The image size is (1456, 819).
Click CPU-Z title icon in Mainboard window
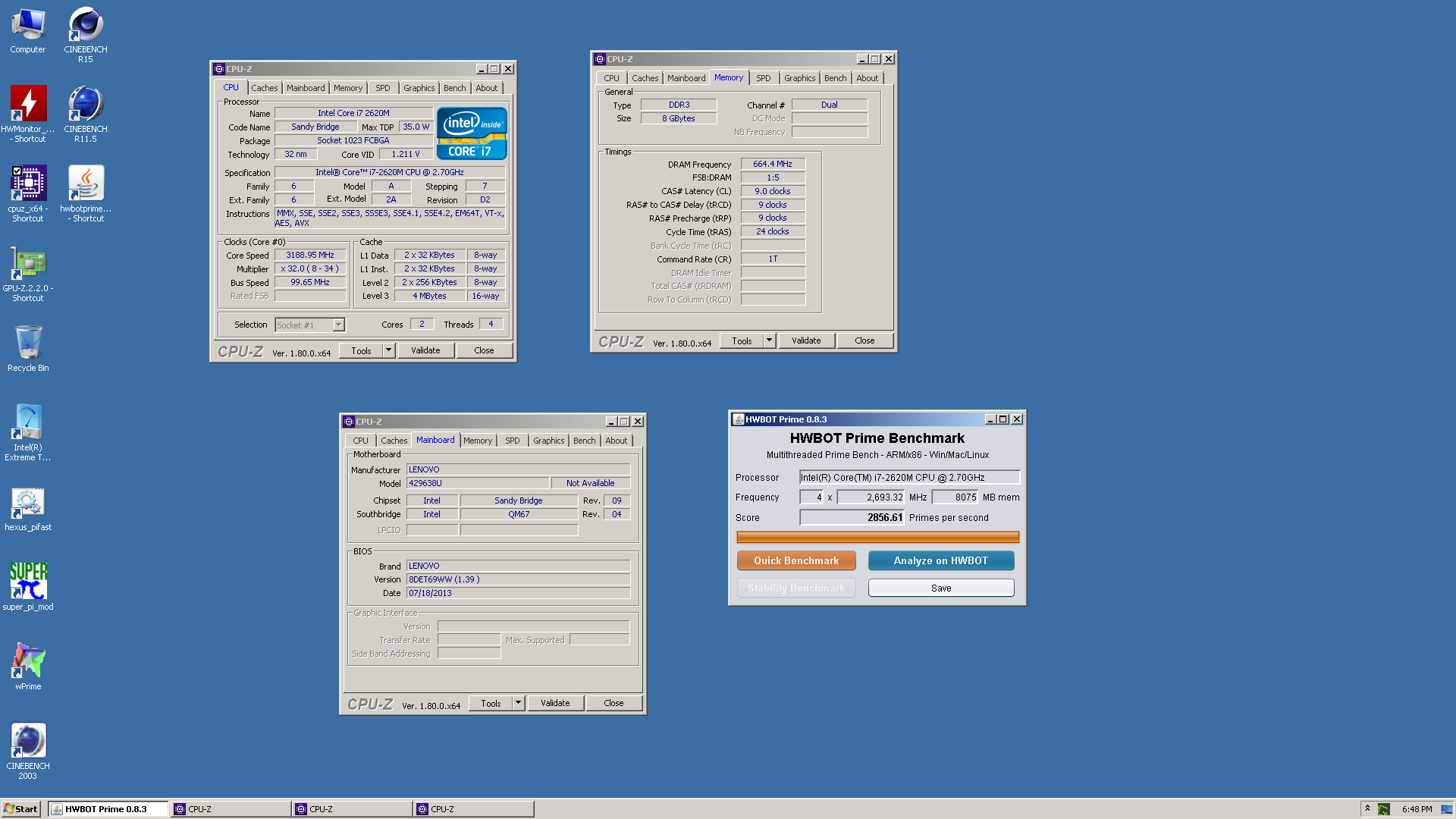tap(349, 422)
